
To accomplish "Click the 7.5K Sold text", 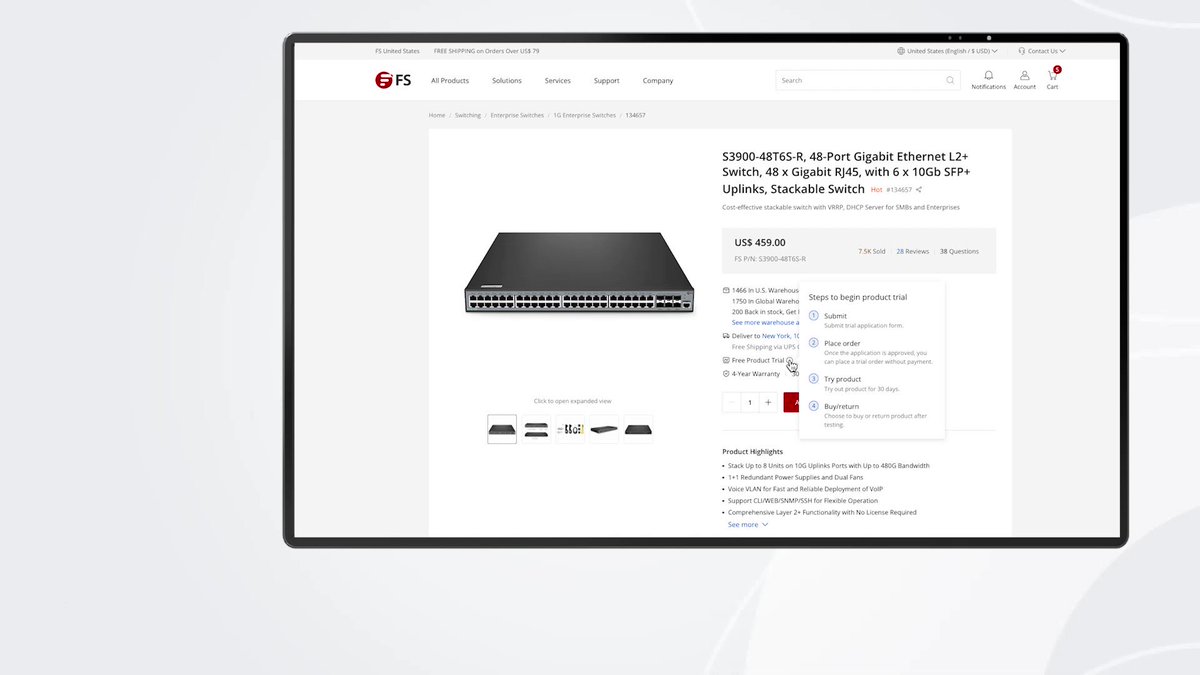I will 872,251.
